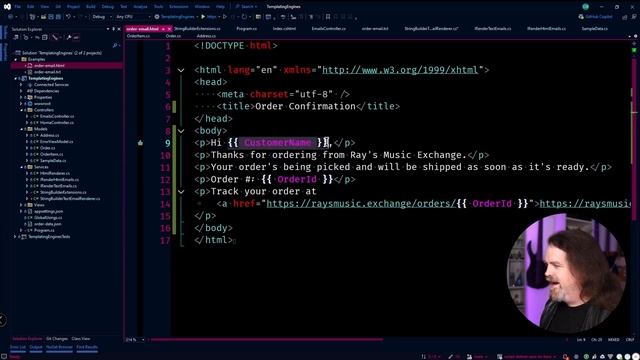
Task: Select ErrorViewModel.cs in Solution Explorer
Action: coord(56,142)
